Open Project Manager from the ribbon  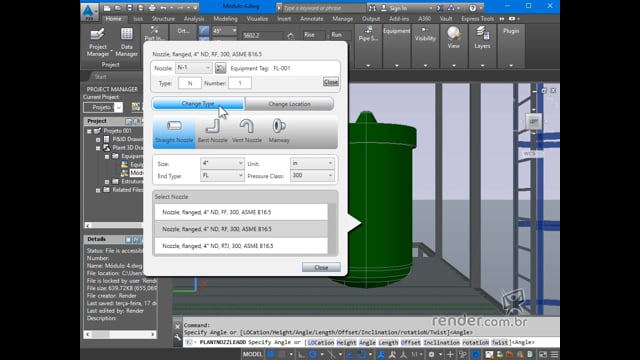(98, 42)
